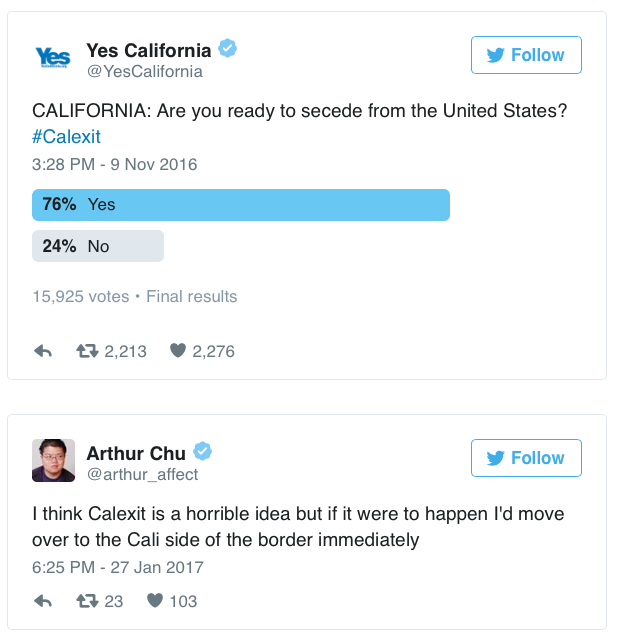Click the Arthur Chu display name

tap(136, 453)
